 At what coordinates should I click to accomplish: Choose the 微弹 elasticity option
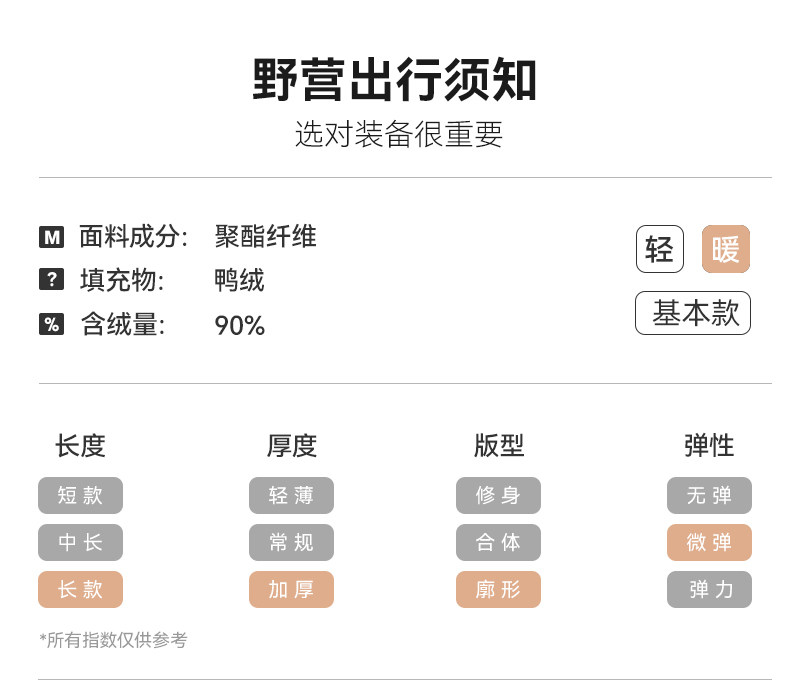(x=709, y=542)
